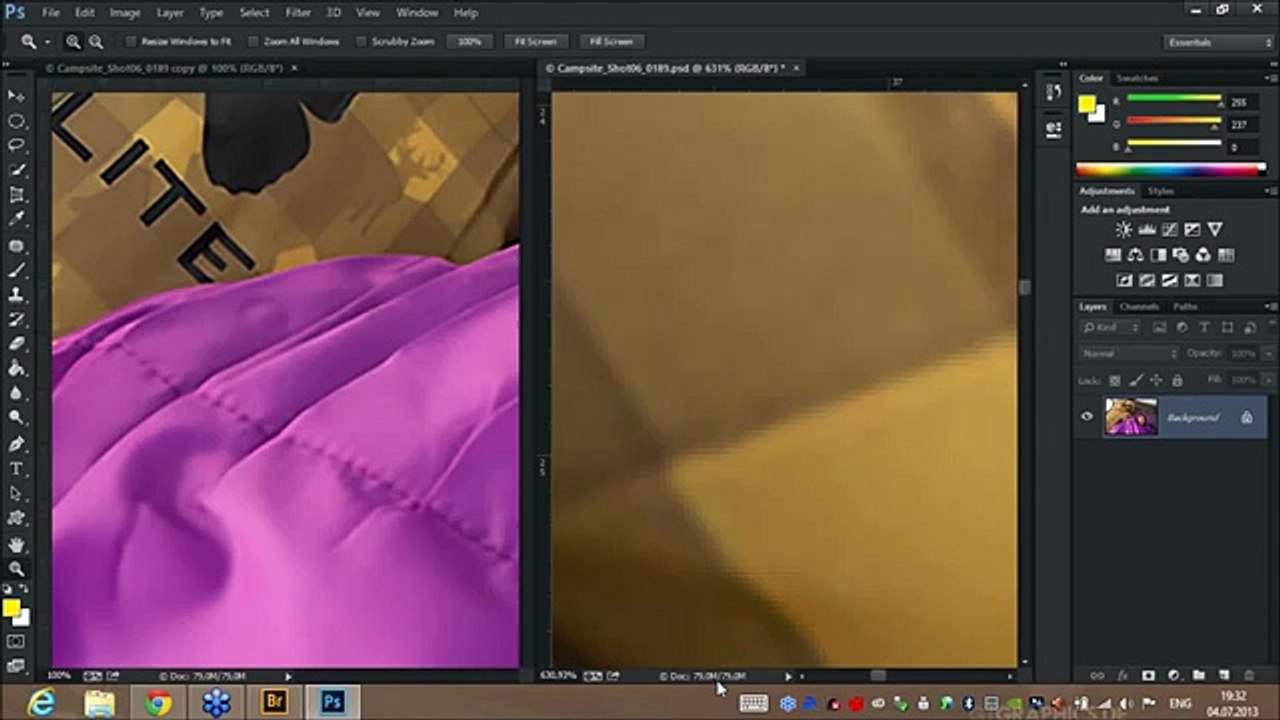Viewport: 1280px width, 720px height.
Task: Switch to the Swatches tab
Action: pos(1137,78)
